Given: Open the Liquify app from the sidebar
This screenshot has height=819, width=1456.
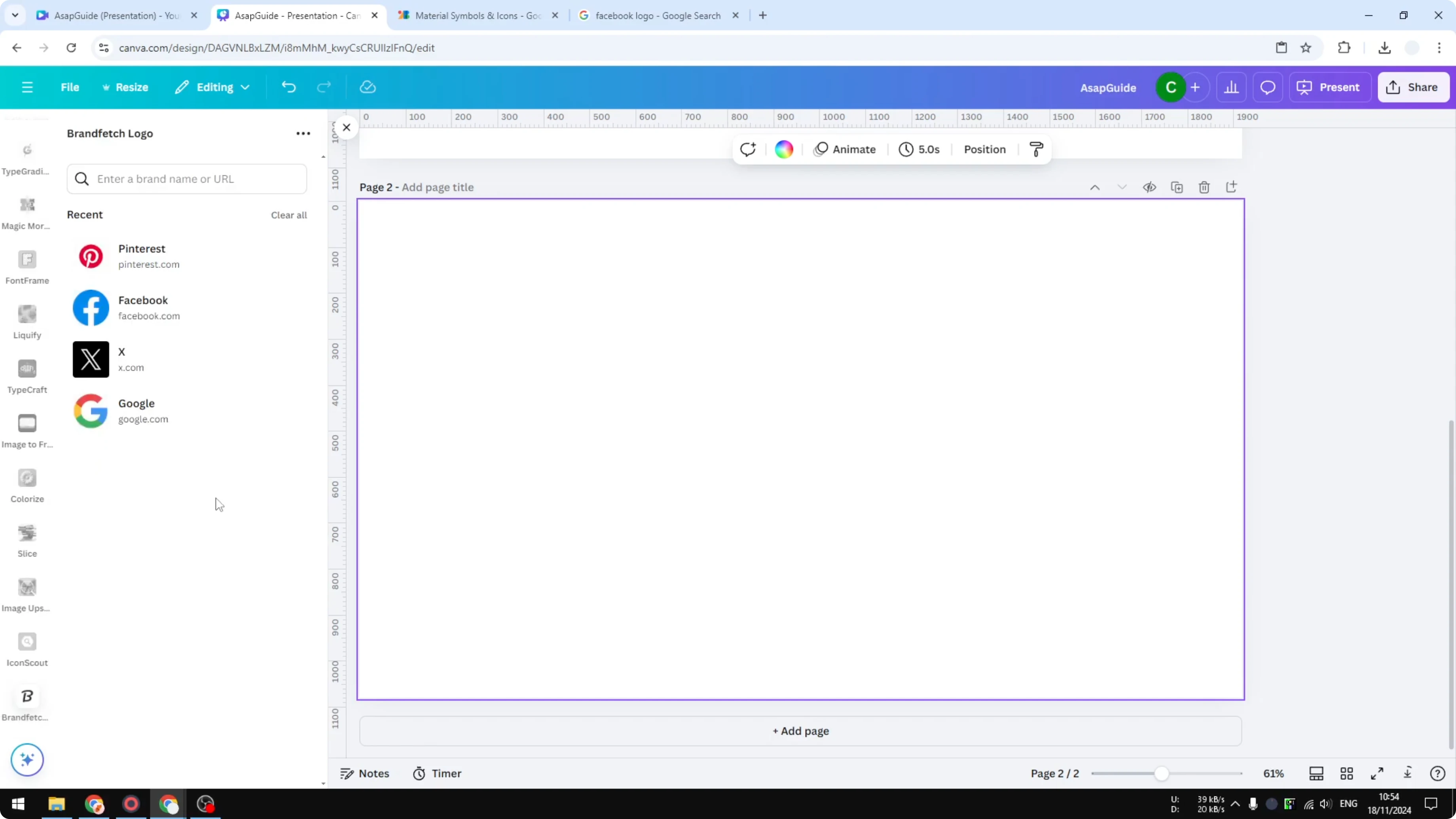Looking at the screenshot, I should click(27, 321).
